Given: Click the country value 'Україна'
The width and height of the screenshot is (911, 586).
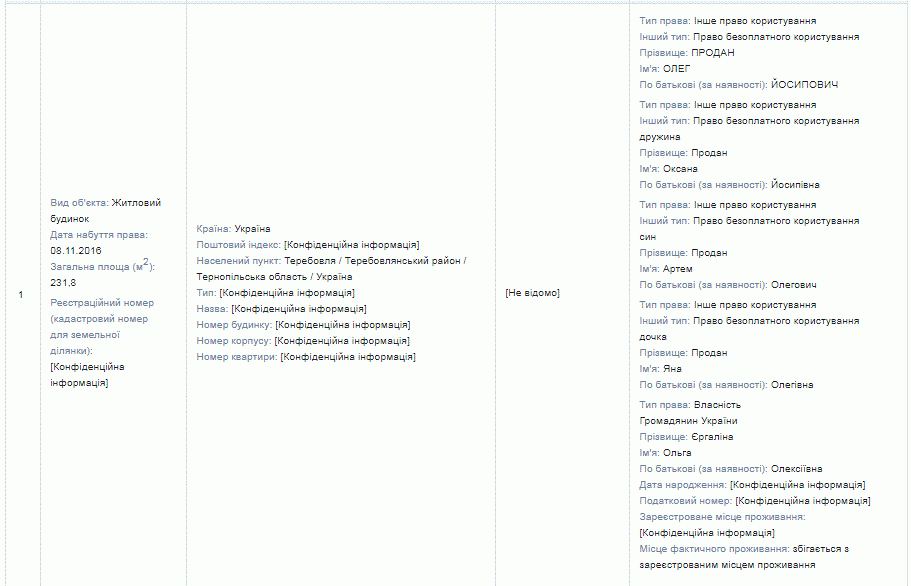Looking at the screenshot, I should pyautogui.click(x=252, y=229).
